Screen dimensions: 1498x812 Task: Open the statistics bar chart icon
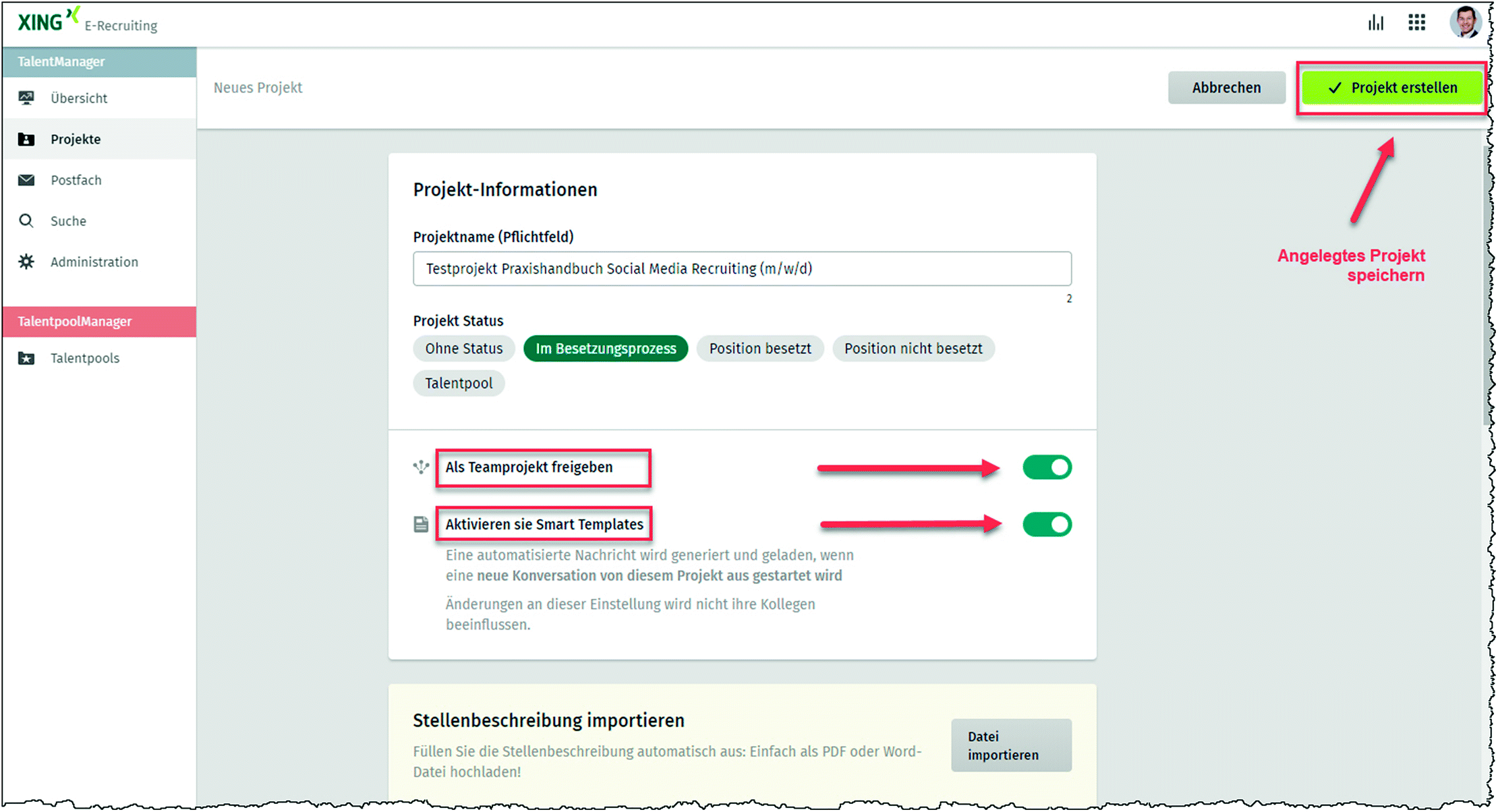point(1375,24)
